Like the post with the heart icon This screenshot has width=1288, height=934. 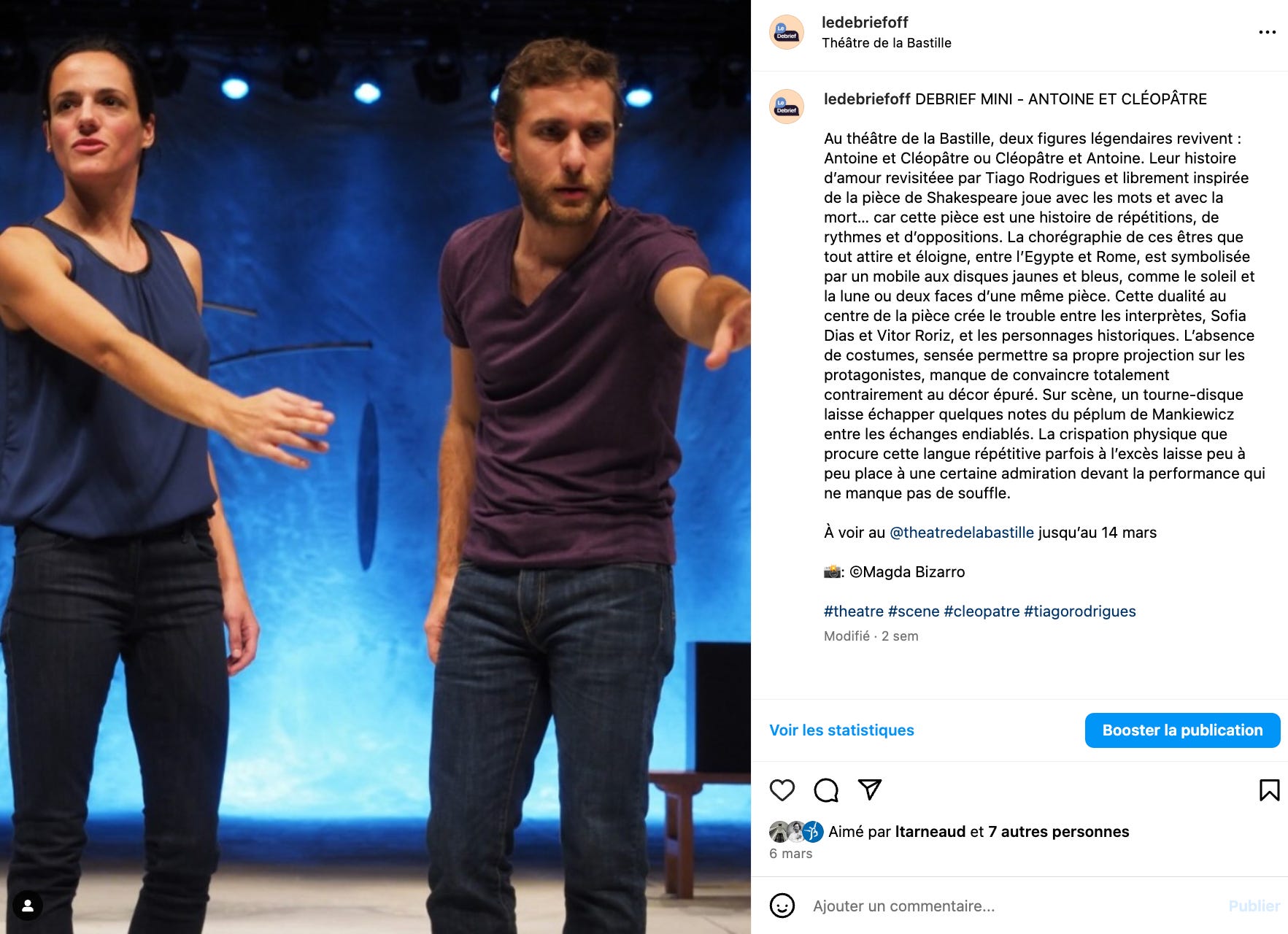tap(782, 790)
